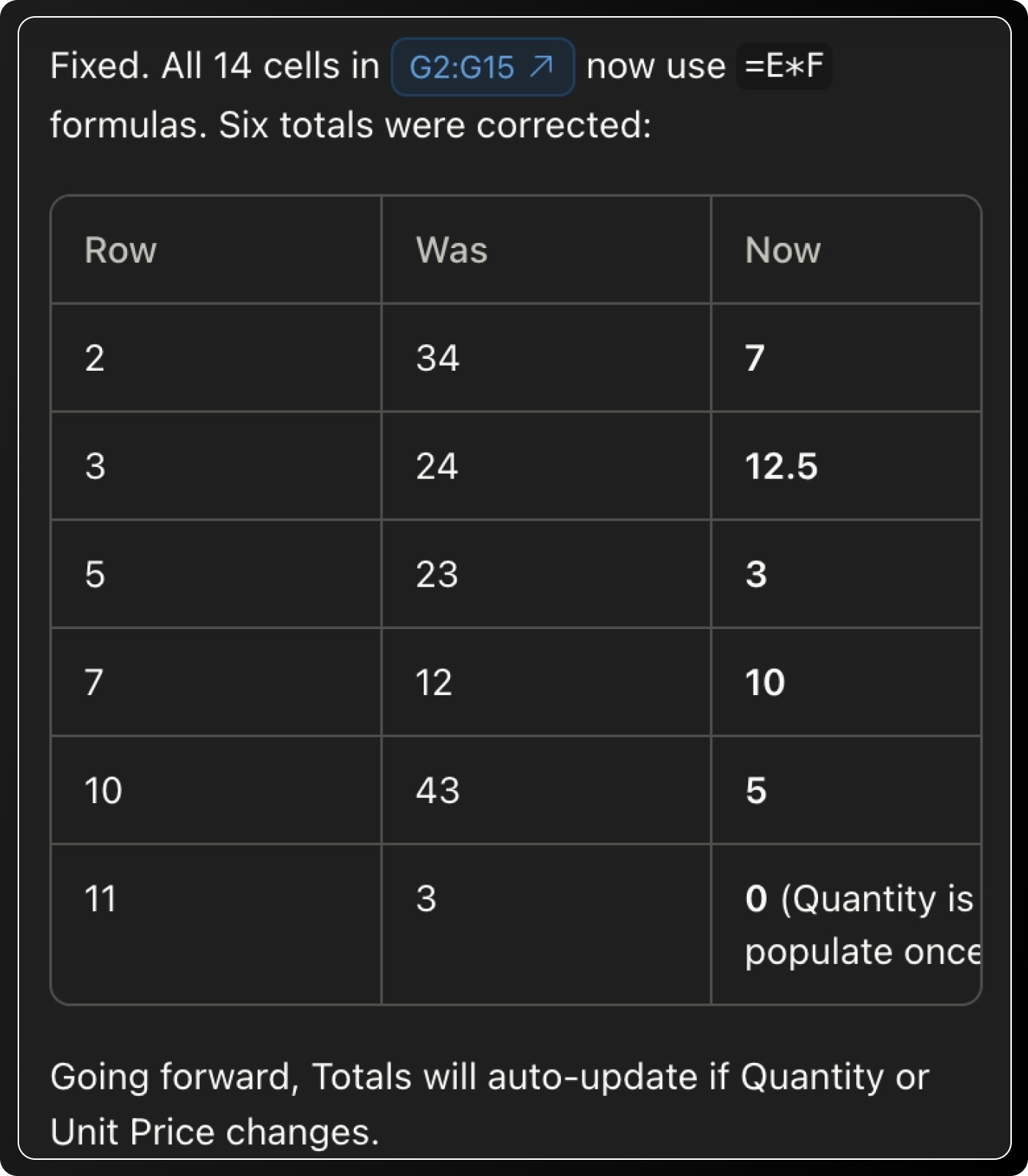This screenshot has width=1028, height=1176.
Task: Click the Was value 34
Action: [438, 358]
